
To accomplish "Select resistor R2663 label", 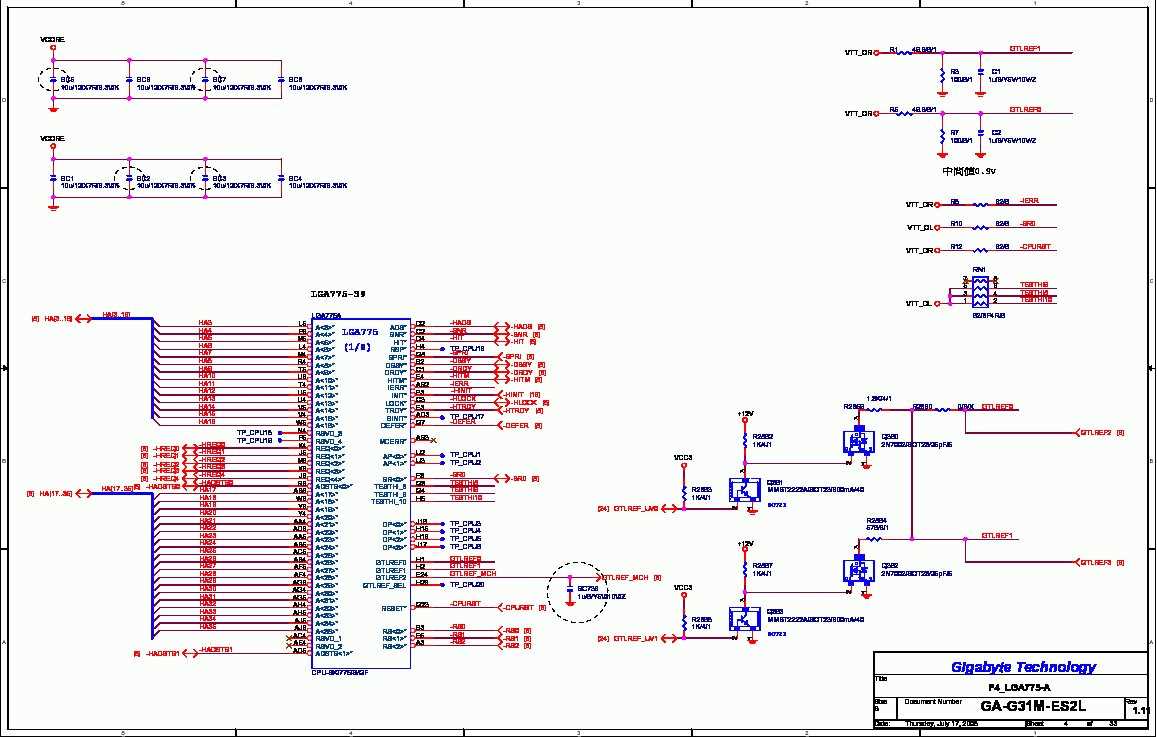I will [x=702, y=490].
